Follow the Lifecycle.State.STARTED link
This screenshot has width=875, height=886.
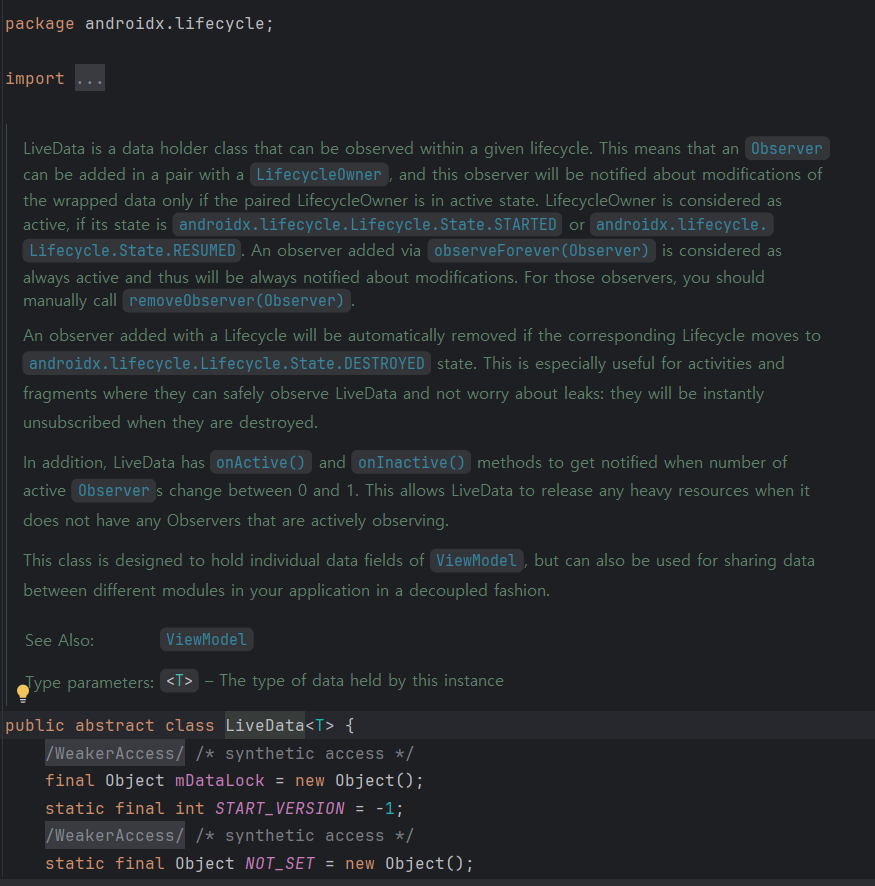tap(367, 225)
